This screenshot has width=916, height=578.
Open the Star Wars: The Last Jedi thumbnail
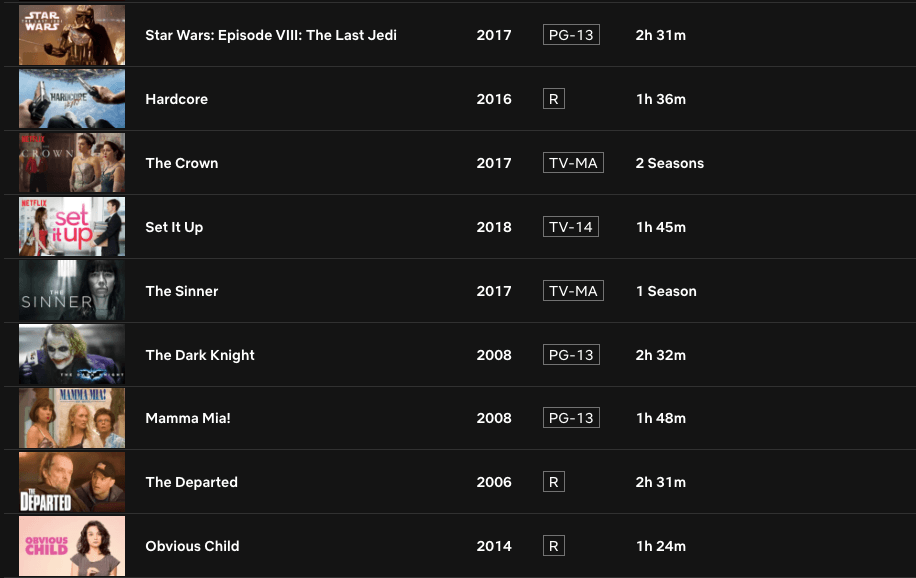coord(72,35)
